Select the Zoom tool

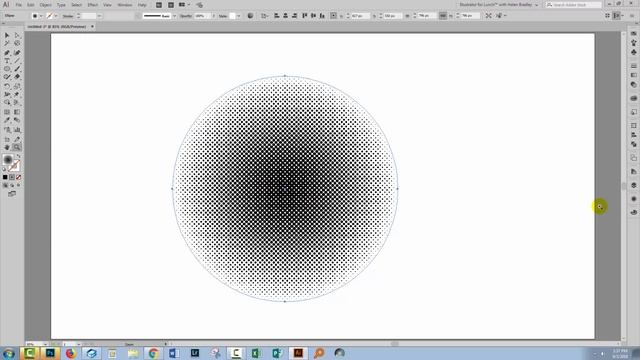coord(17,147)
